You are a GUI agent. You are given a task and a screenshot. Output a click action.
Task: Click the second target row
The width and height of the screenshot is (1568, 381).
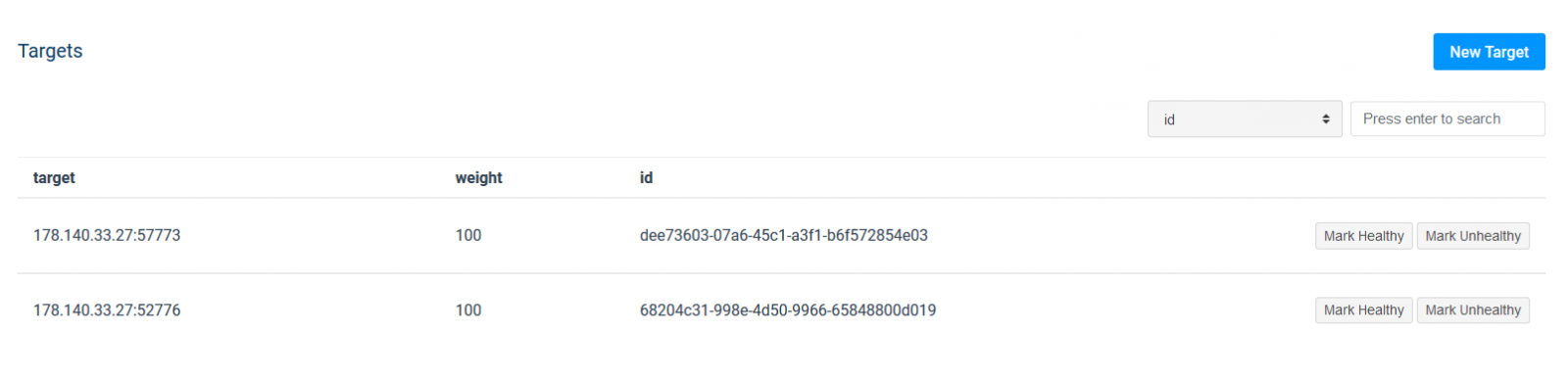coord(781,310)
